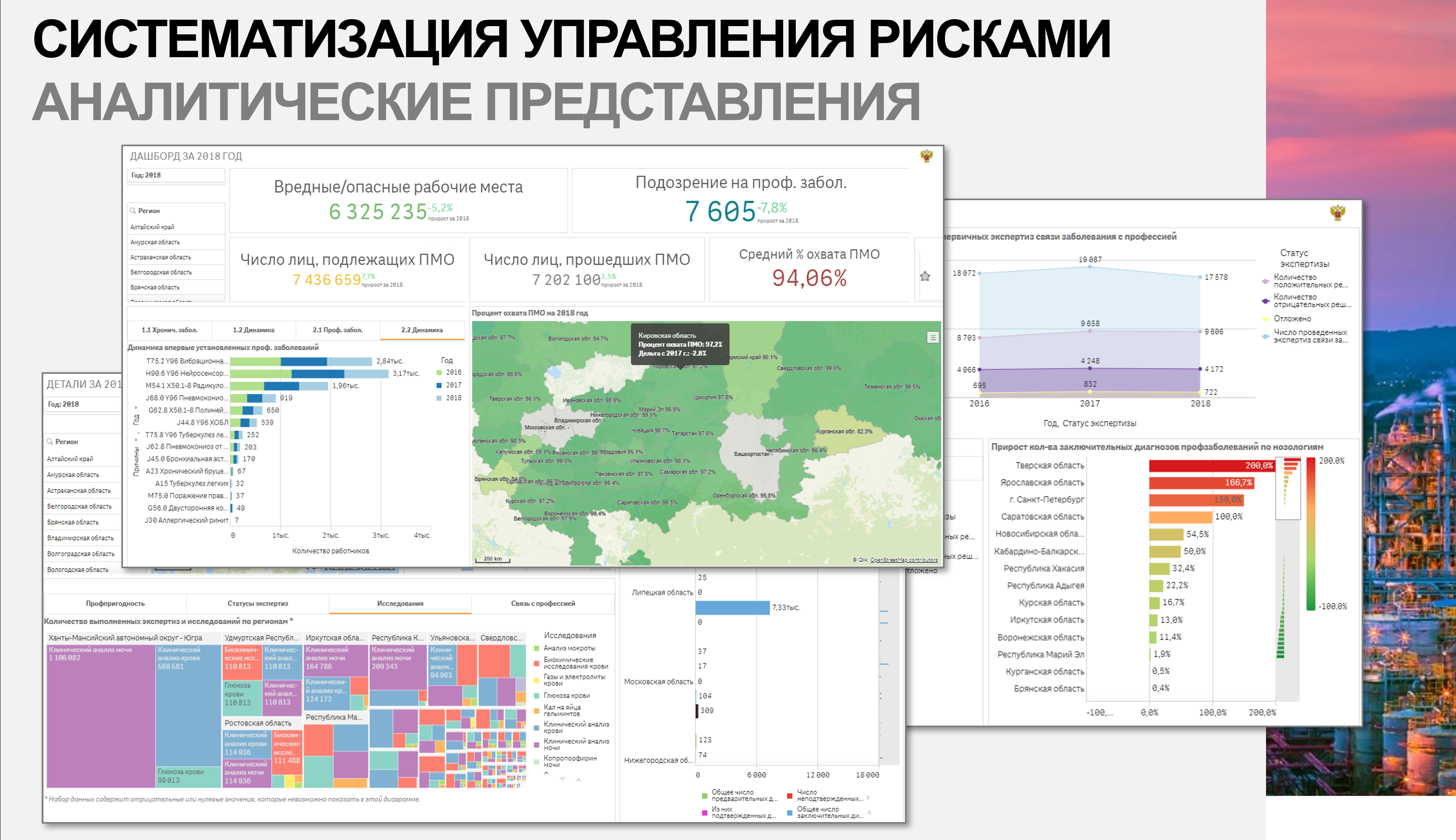Open the OpenStreetMap contributors link

(x=903, y=560)
